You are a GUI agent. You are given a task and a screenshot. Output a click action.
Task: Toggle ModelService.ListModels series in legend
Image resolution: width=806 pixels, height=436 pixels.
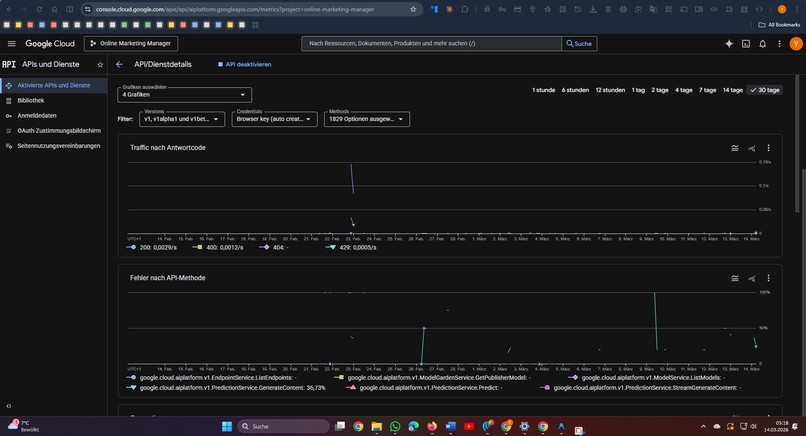click(647, 377)
